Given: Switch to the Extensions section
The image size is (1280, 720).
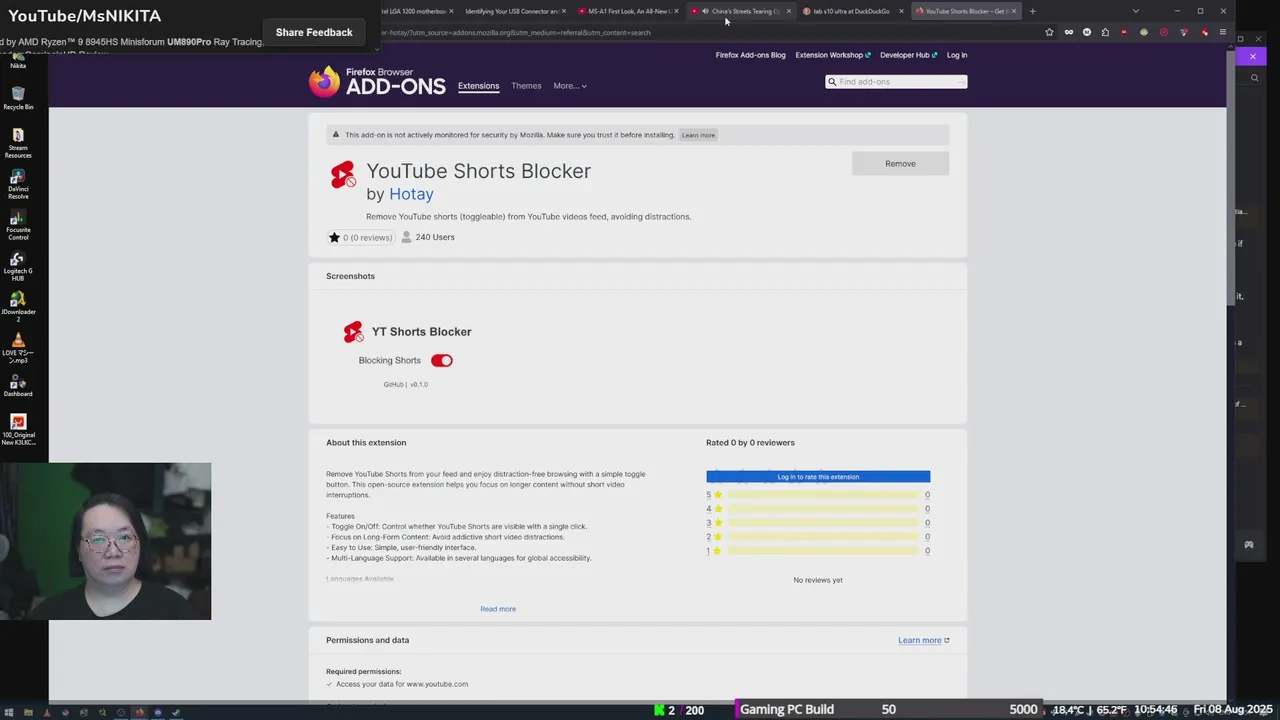Looking at the screenshot, I should (478, 86).
